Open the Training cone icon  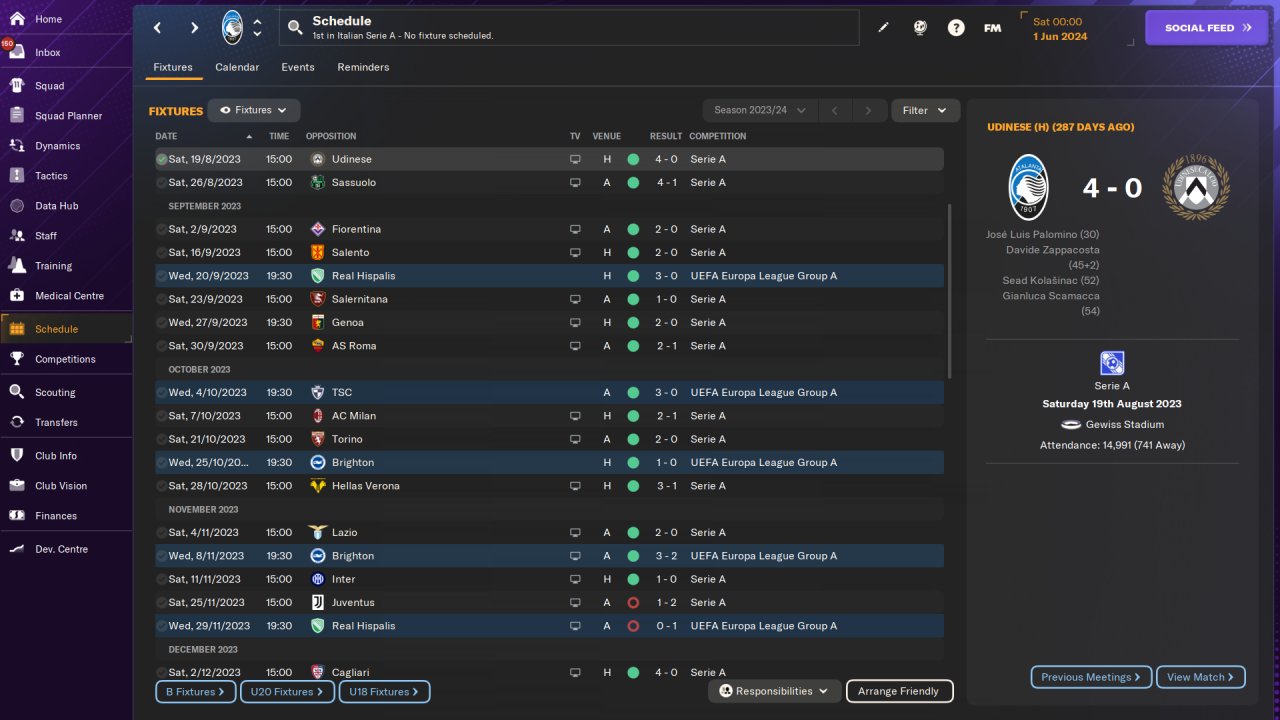(17, 266)
